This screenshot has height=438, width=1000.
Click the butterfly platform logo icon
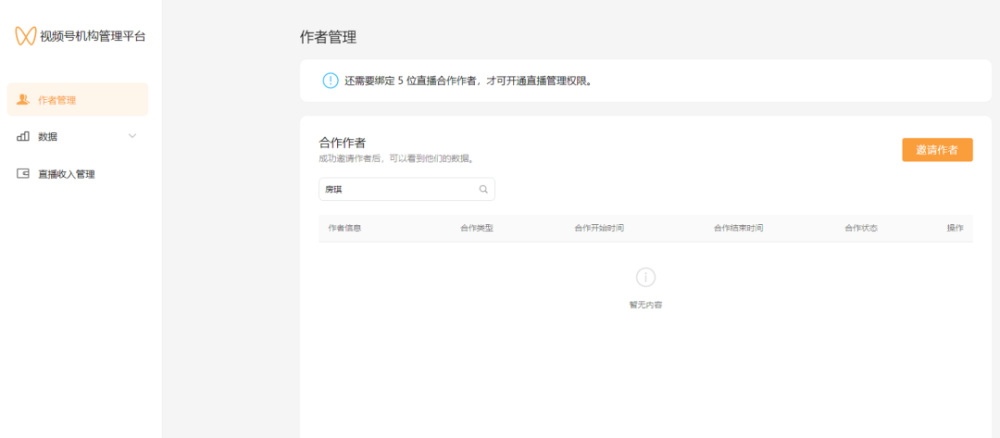click(26, 36)
